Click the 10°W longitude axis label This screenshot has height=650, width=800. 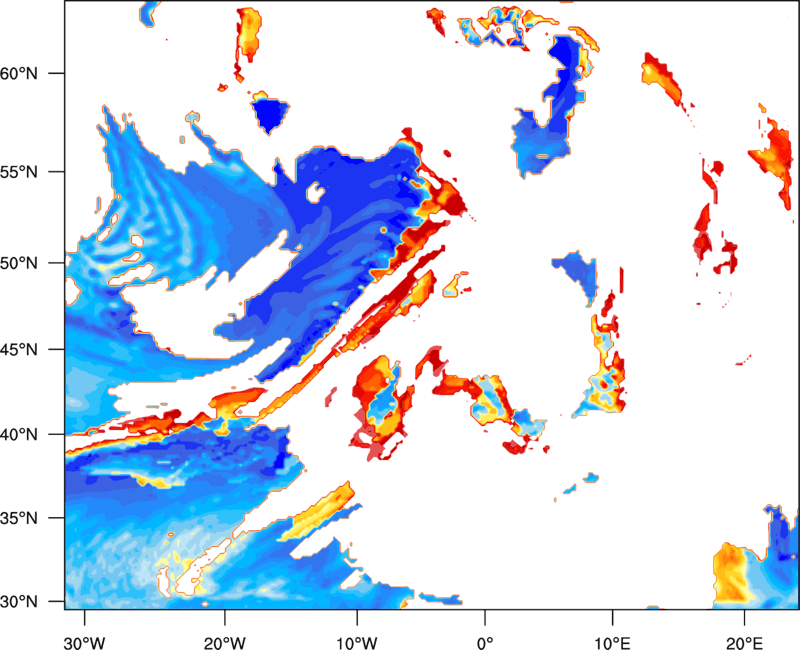pos(357,643)
